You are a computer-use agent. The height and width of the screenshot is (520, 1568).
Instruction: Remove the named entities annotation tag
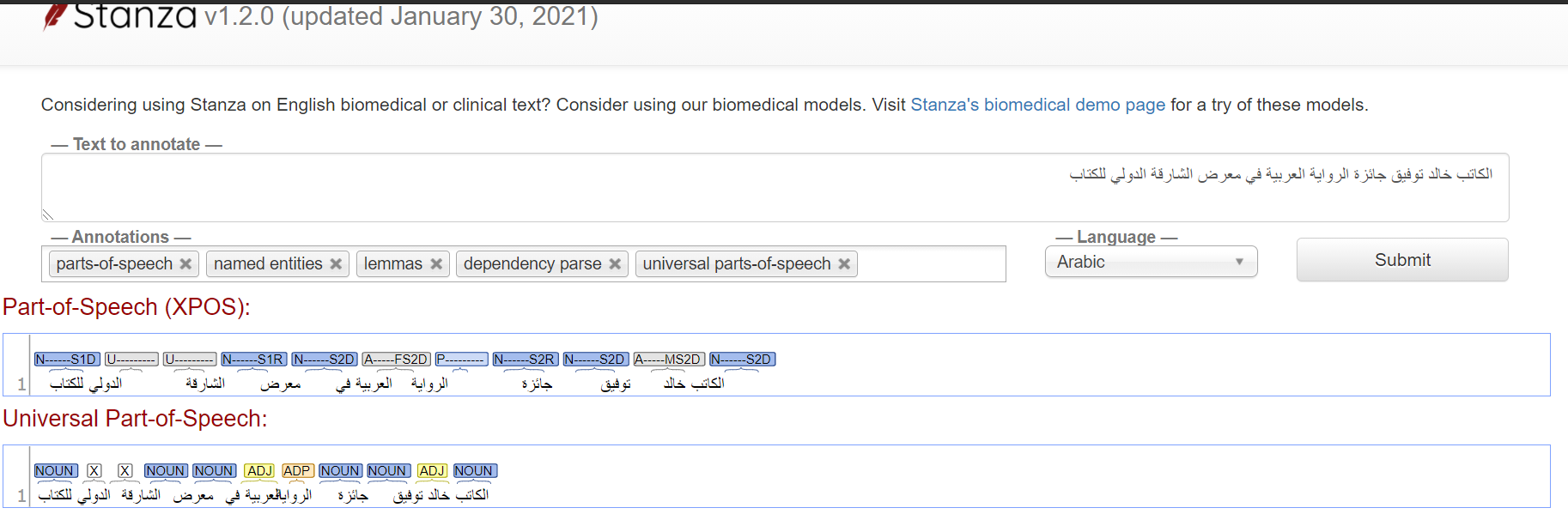336,264
